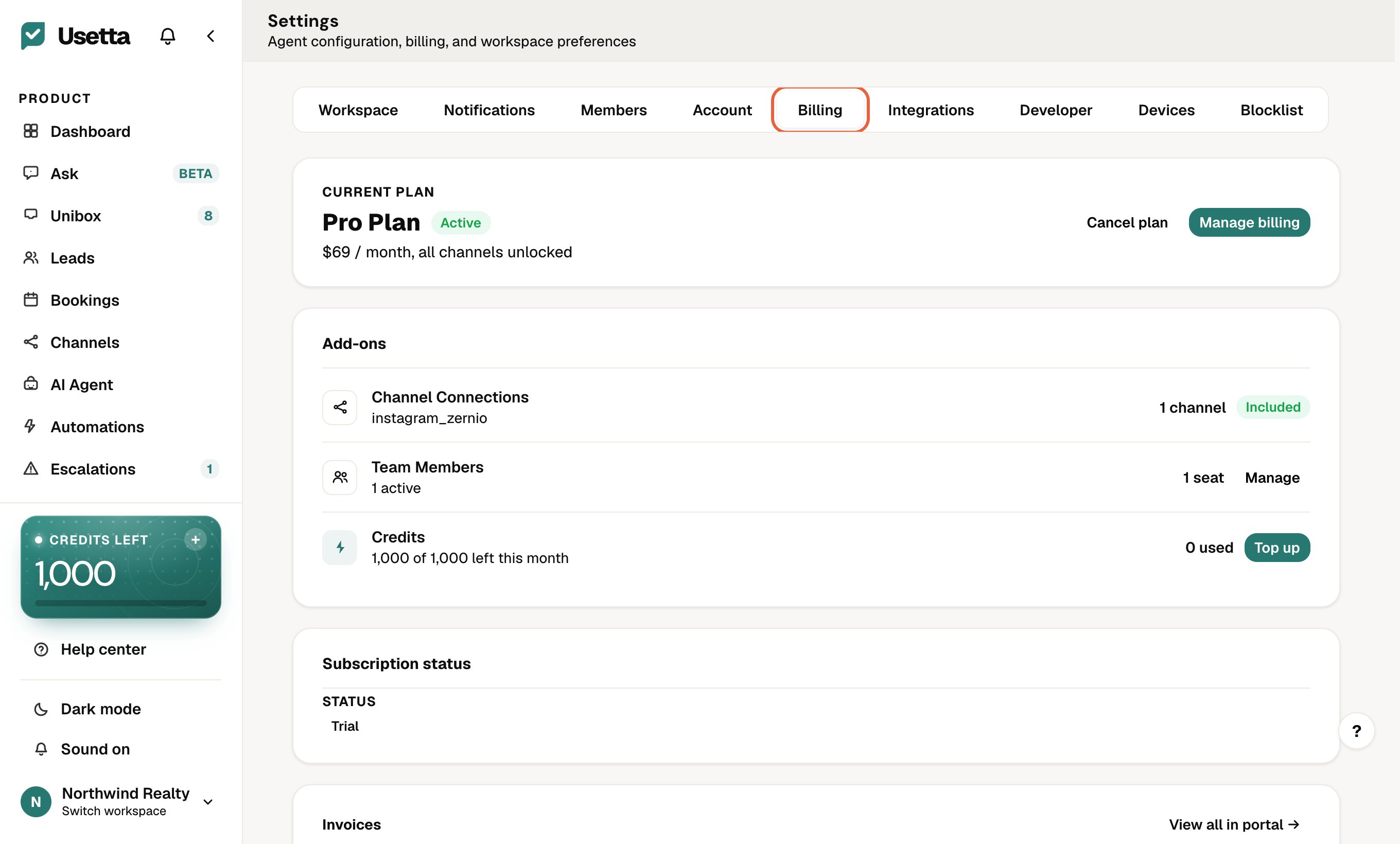Click the Channel Connections share icon in Add-ons

point(340,407)
